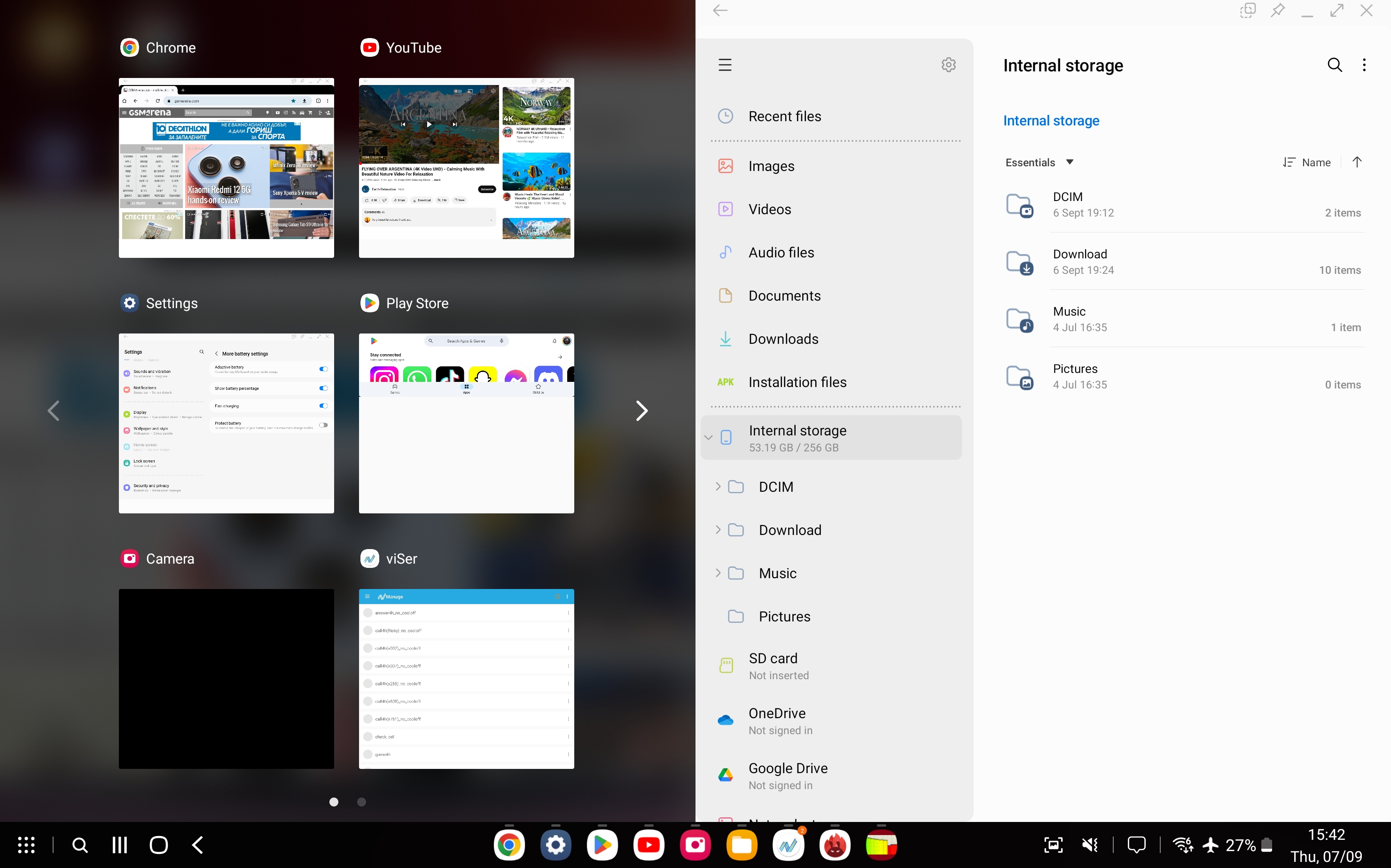
Task: Open notifications speech bubble icon
Action: [1137, 845]
